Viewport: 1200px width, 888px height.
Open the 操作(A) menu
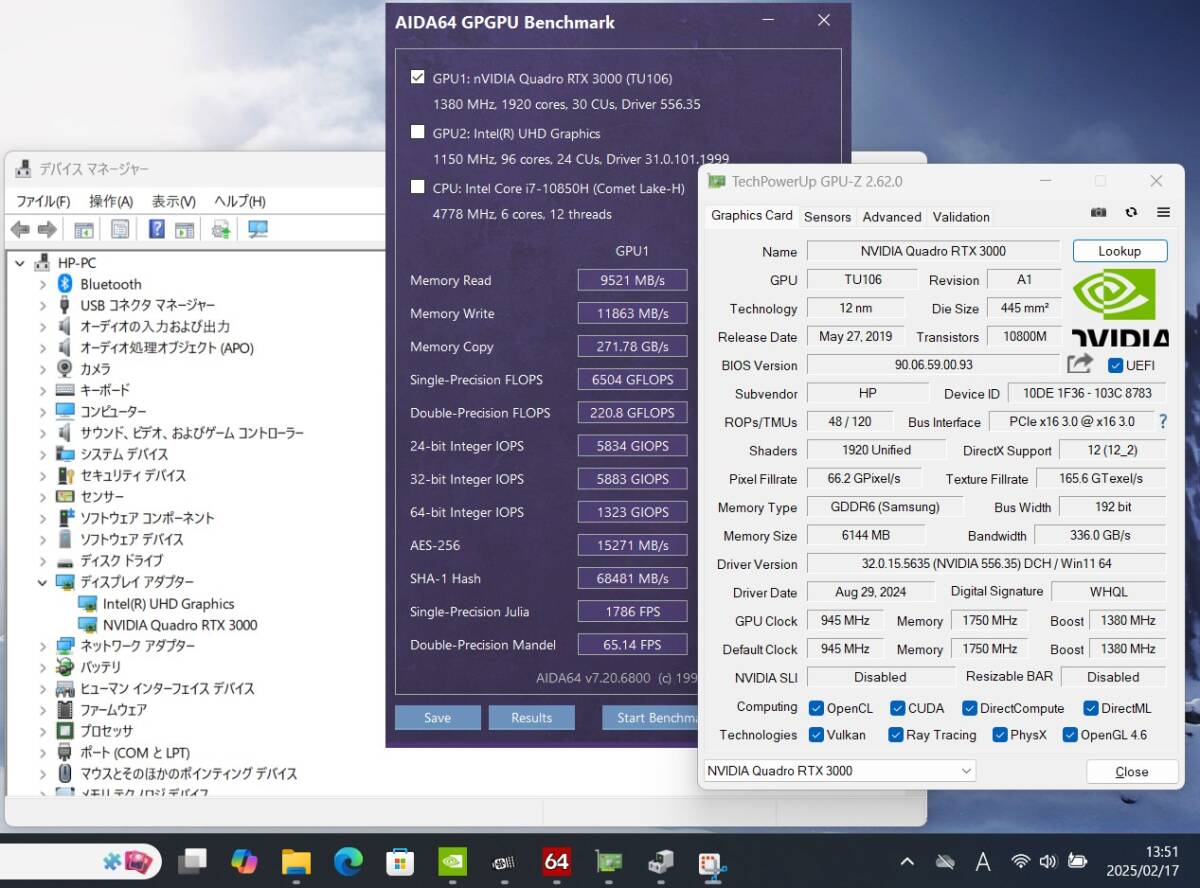pos(110,201)
